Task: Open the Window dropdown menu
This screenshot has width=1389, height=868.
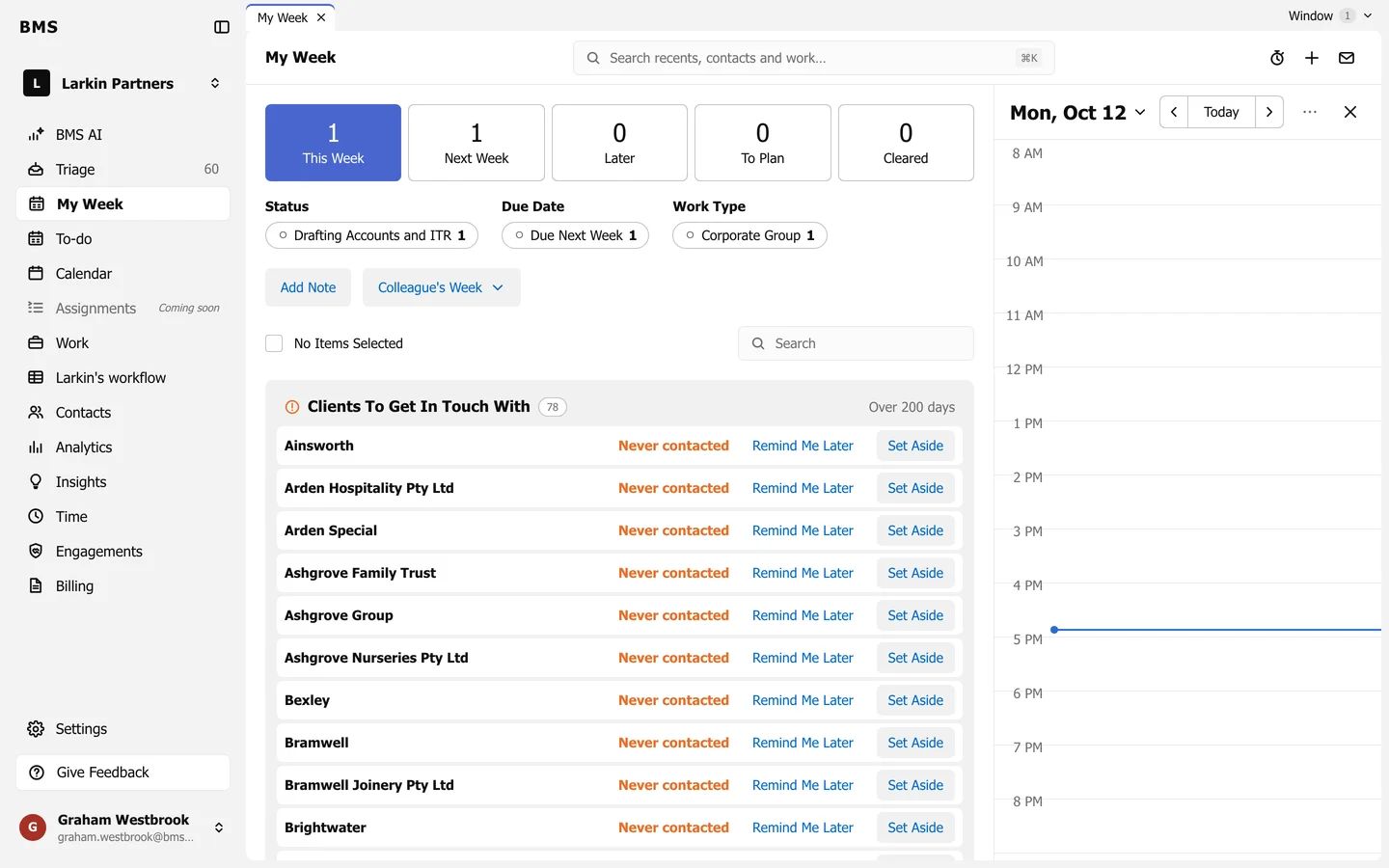Action: coord(1329,15)
